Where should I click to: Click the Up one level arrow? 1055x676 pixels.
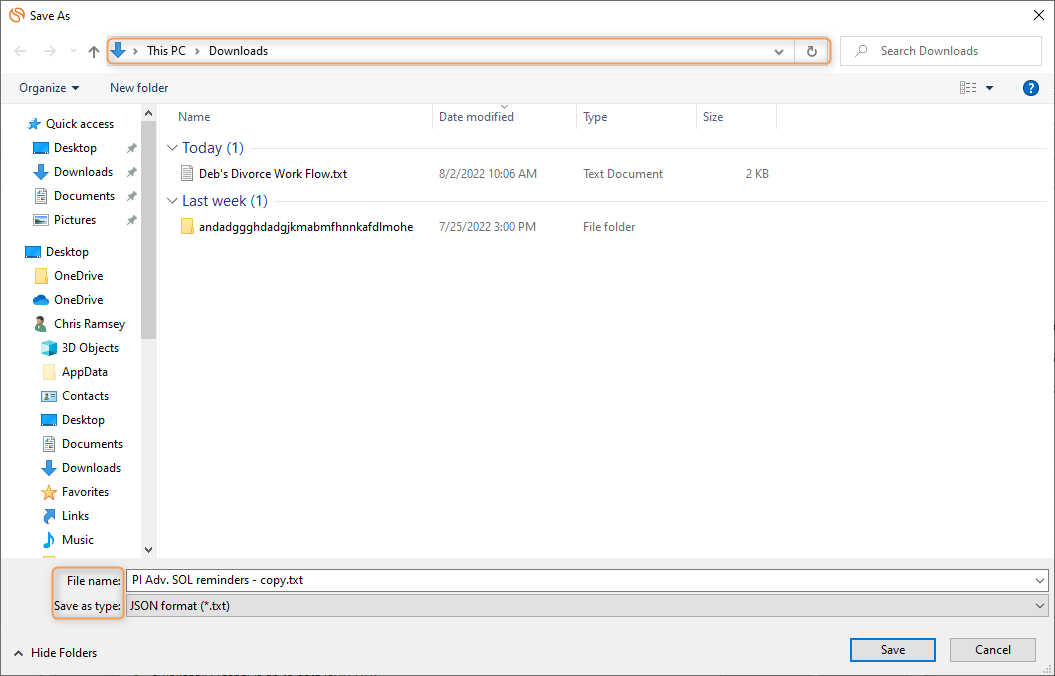click(x=93, y=50)
